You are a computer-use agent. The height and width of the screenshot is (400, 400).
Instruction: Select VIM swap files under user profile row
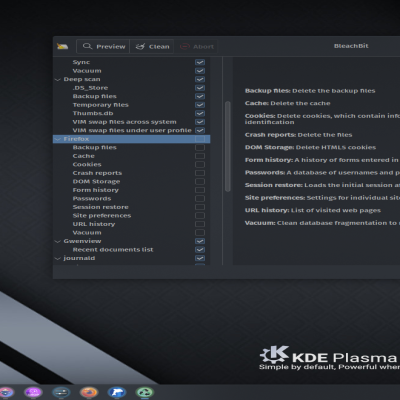pyautogui.click(x=132, y=130)
